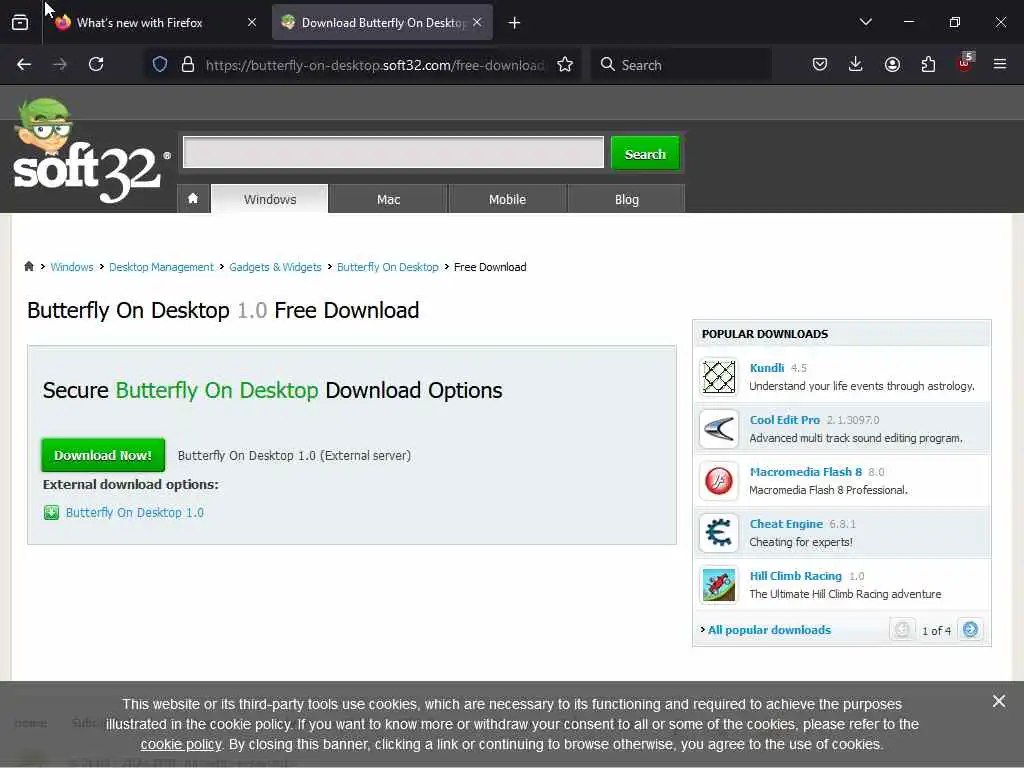The height and width of the screenshot is (768, 1024).
Task: Open the home icon nav tab
Action: tap(193, 199)
